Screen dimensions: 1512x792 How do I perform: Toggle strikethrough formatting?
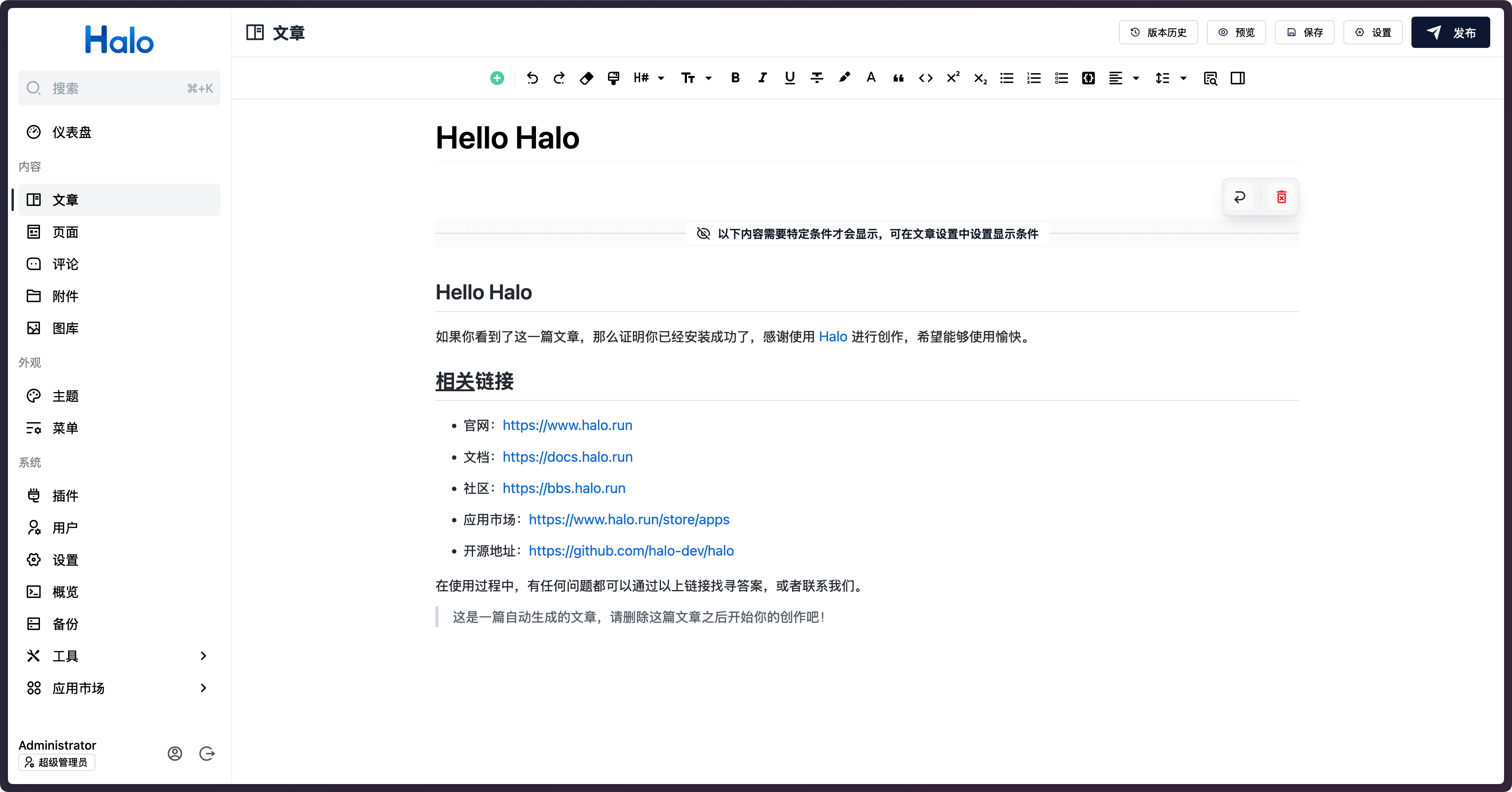(x=817, y=78)
